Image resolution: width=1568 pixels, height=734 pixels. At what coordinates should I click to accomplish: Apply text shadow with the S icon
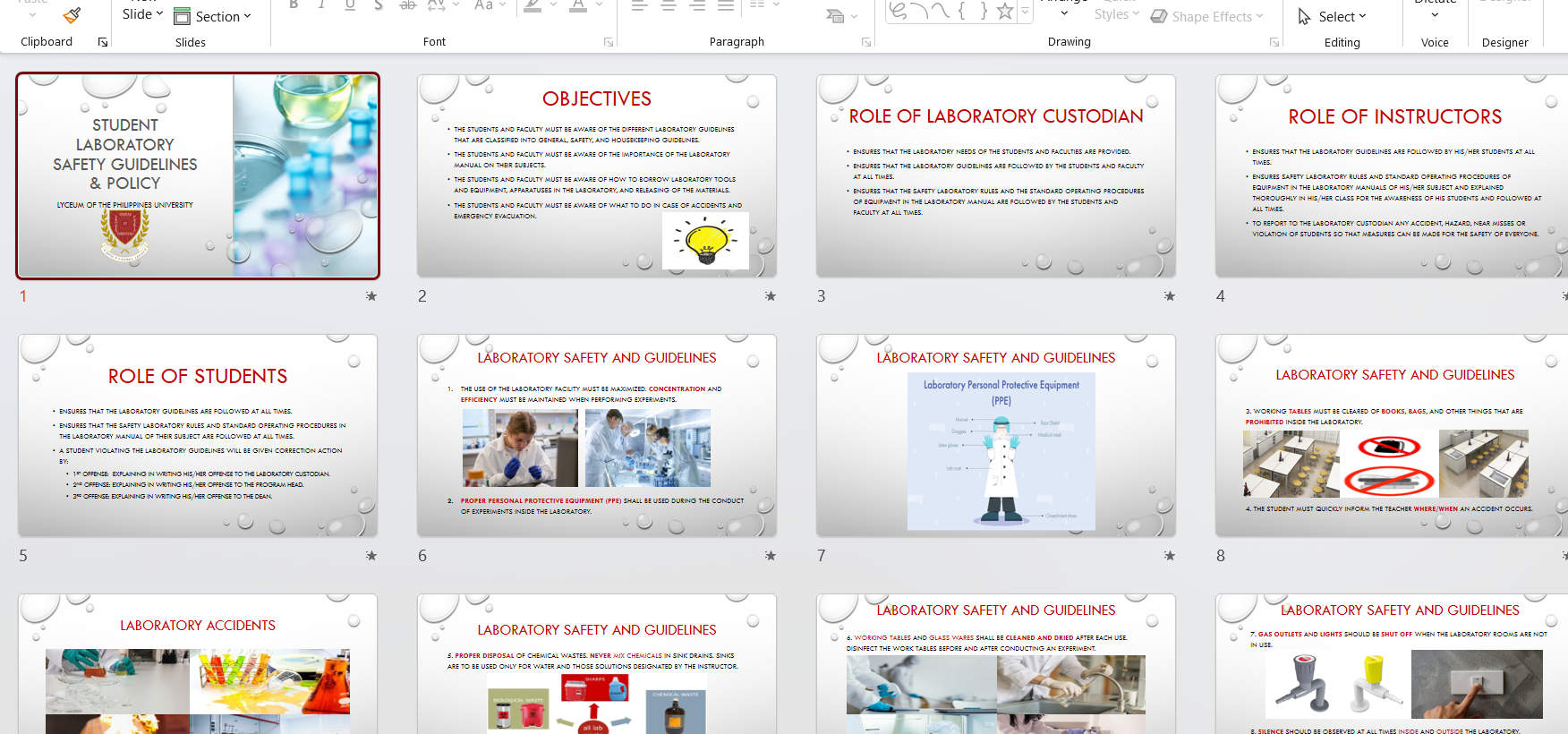click(379, 5)
